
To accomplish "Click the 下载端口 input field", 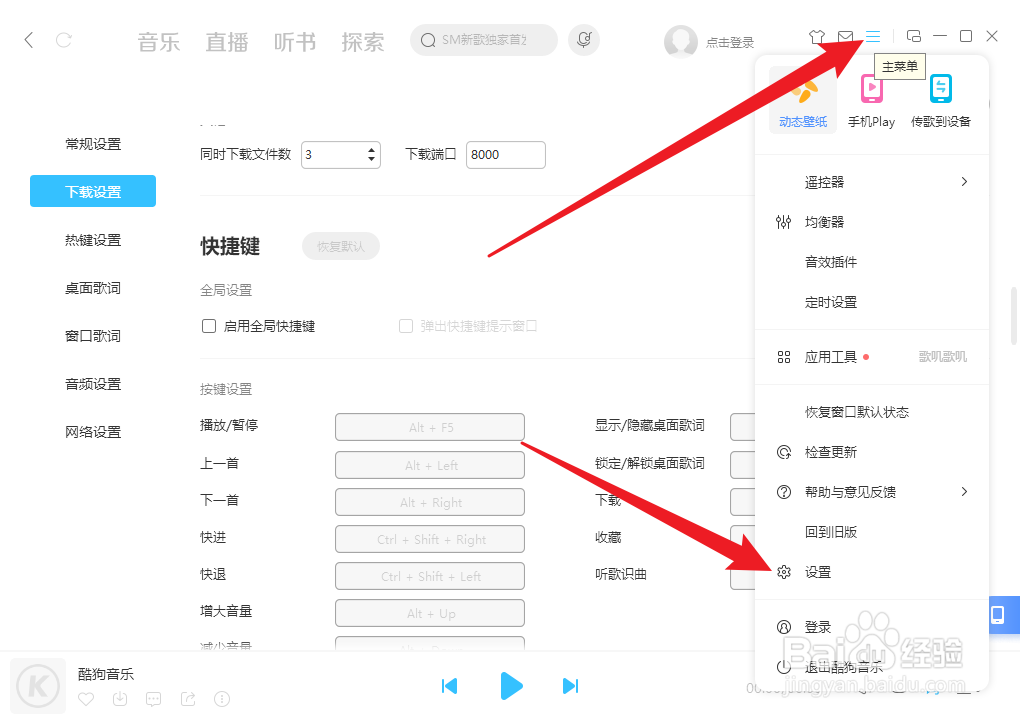I will click(505, 155).
